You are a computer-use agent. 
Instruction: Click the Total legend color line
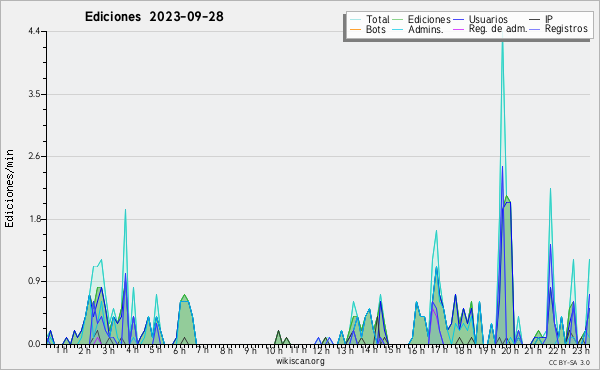[355, 20]
